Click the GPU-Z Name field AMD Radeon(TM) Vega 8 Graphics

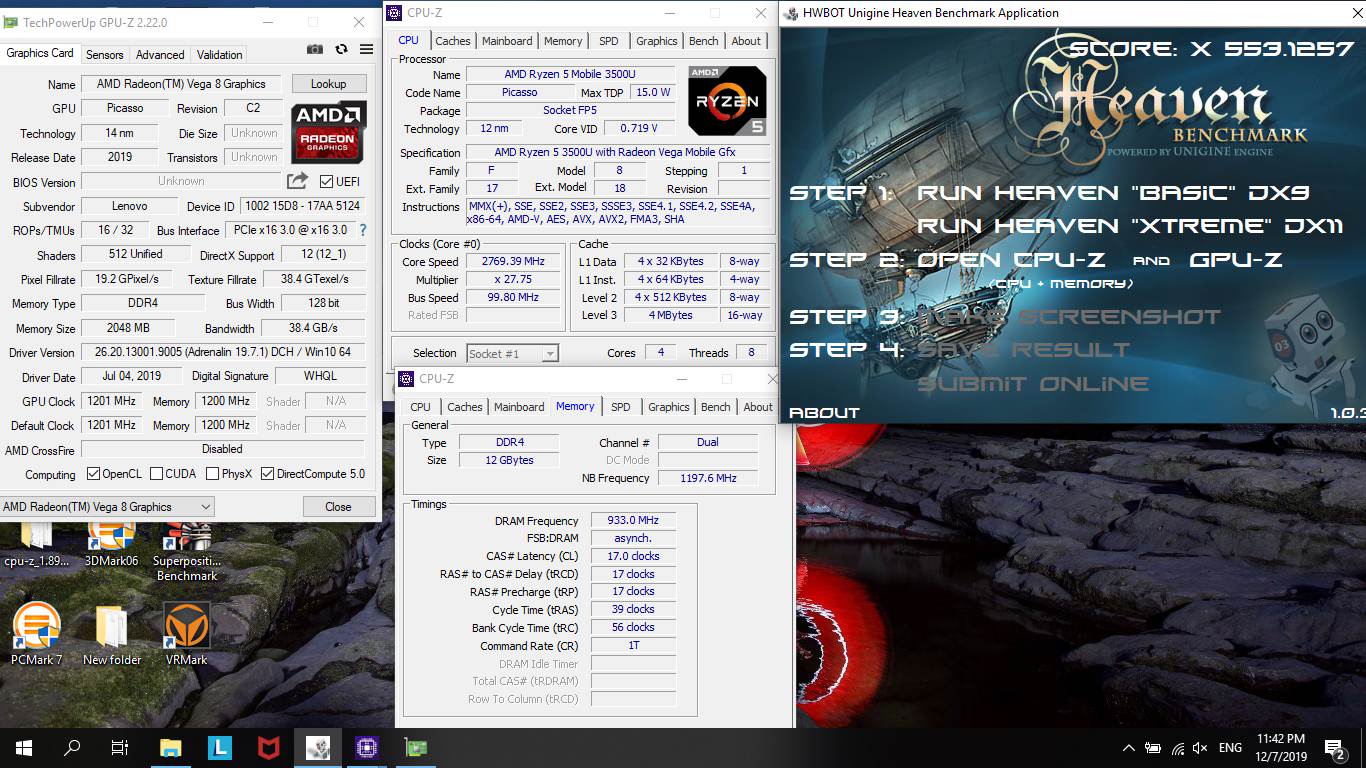click(x=183, y=84)
